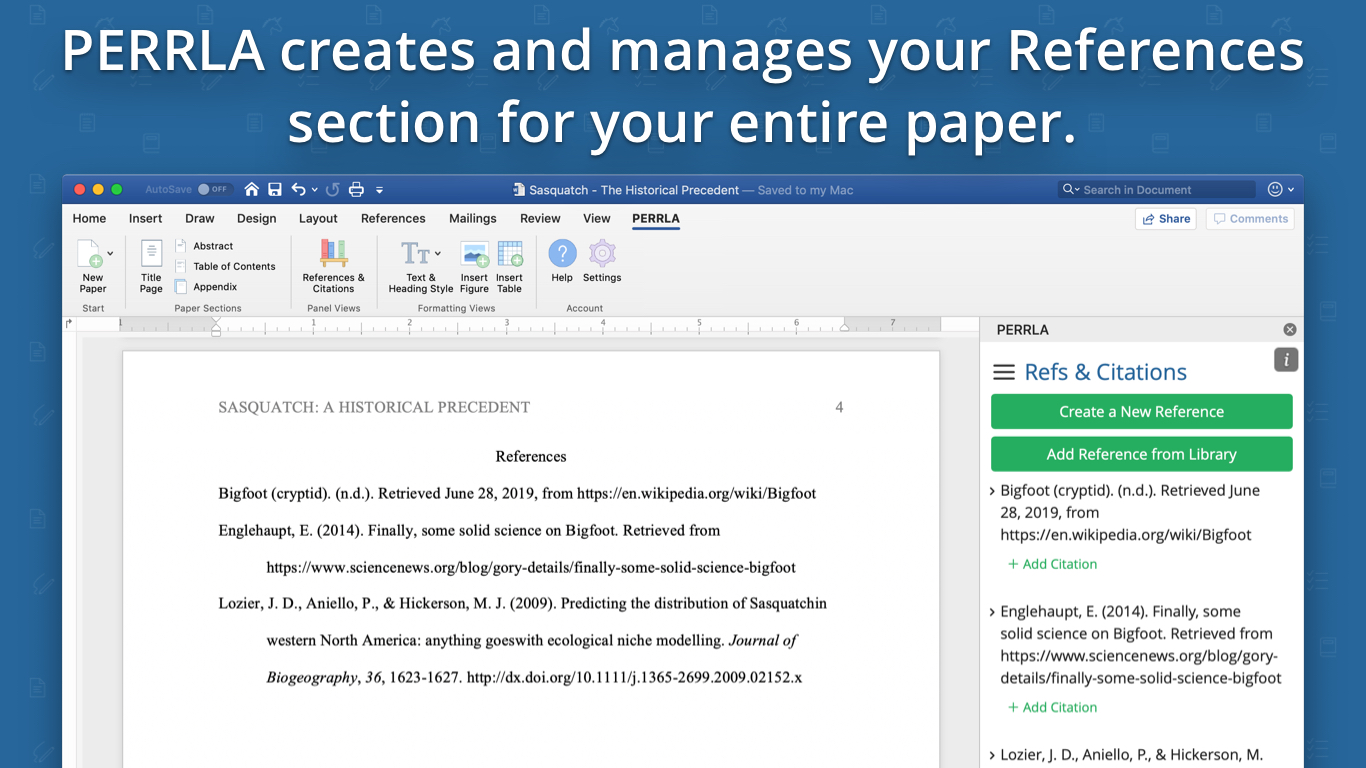Open the Undo history dropdown
This screenshot has height=768, width=1366.
(x=314, y=190)
